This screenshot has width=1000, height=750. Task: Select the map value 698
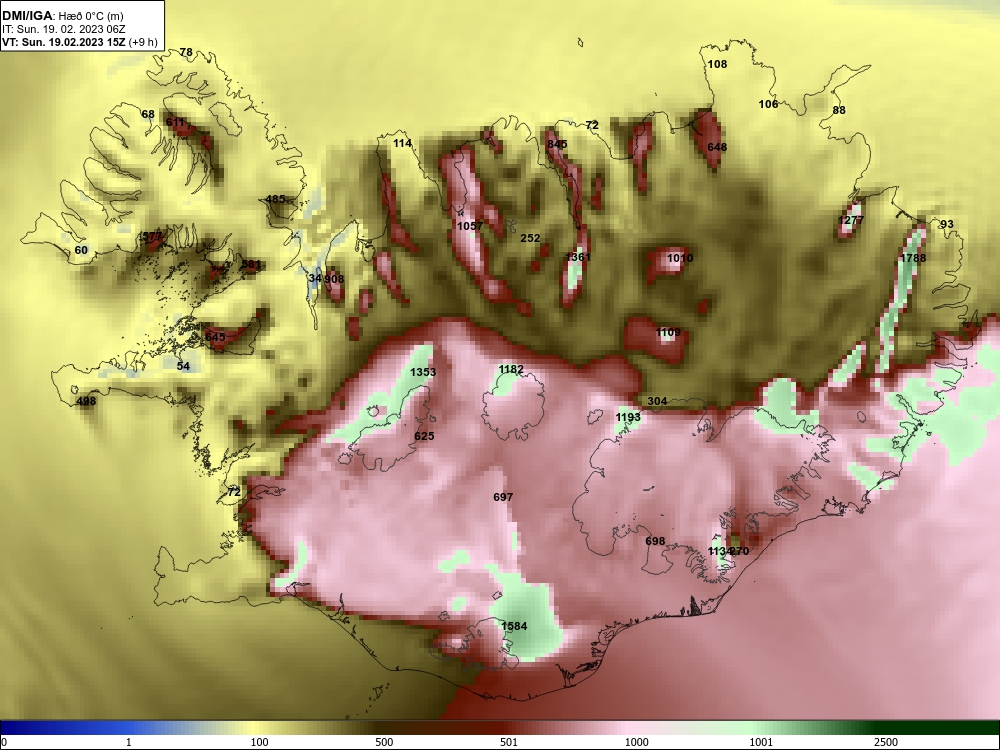click(655, 541)
